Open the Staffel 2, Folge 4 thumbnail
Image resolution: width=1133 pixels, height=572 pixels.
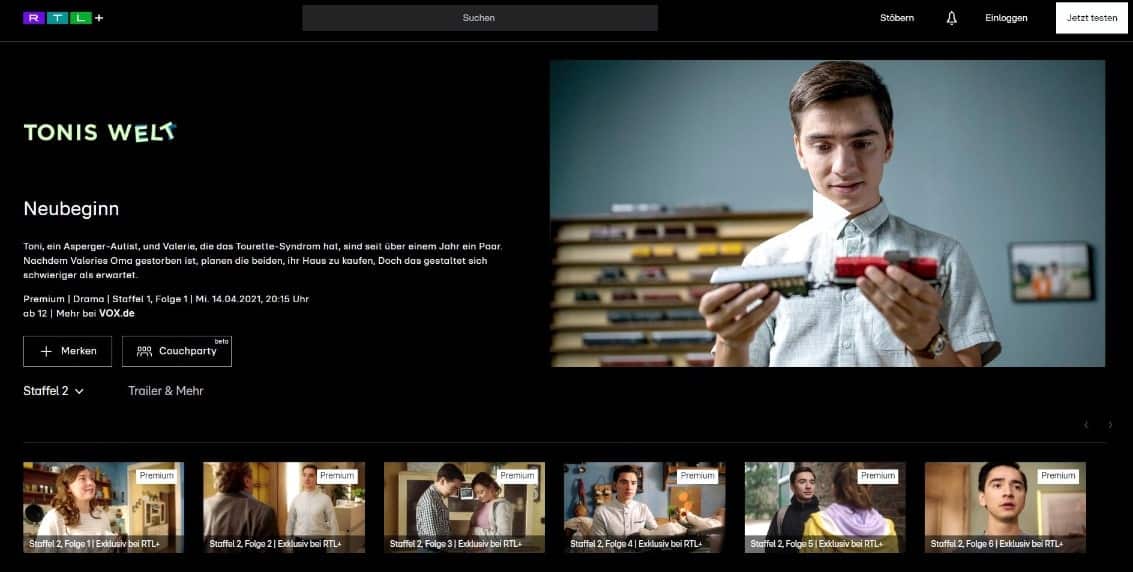click(645, 508)
